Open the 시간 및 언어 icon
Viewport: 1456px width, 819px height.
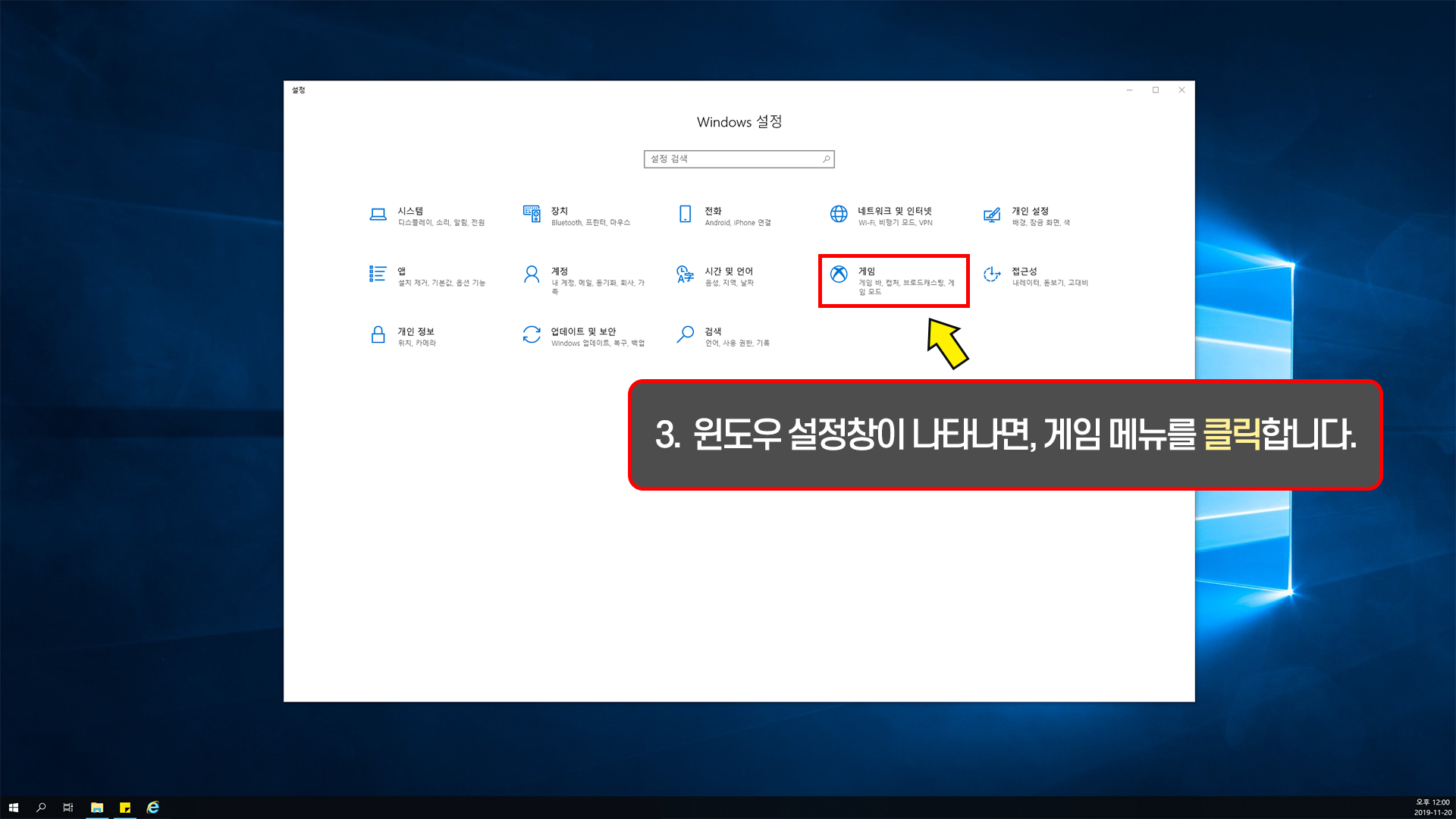(x=685, y=274)
